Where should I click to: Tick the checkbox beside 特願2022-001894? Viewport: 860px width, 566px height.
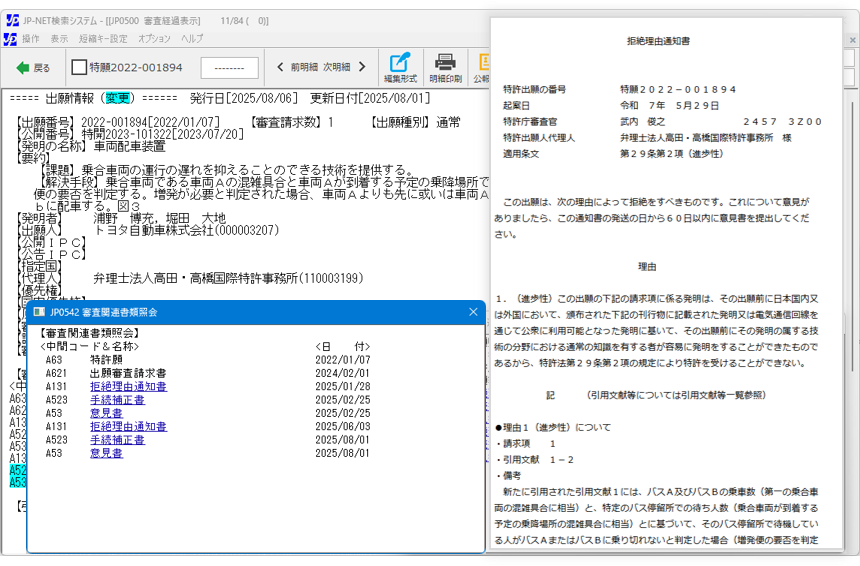coord(79,67)
